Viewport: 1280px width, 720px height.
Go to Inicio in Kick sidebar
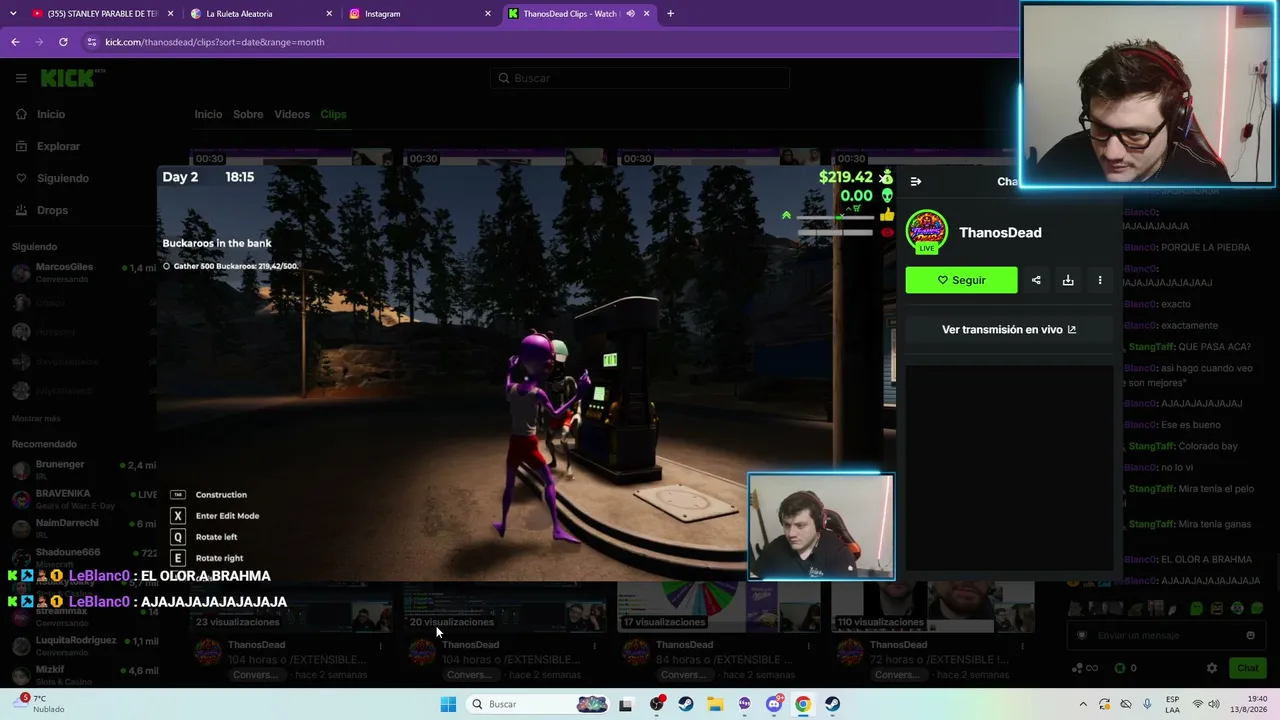(x=42, y=114)
